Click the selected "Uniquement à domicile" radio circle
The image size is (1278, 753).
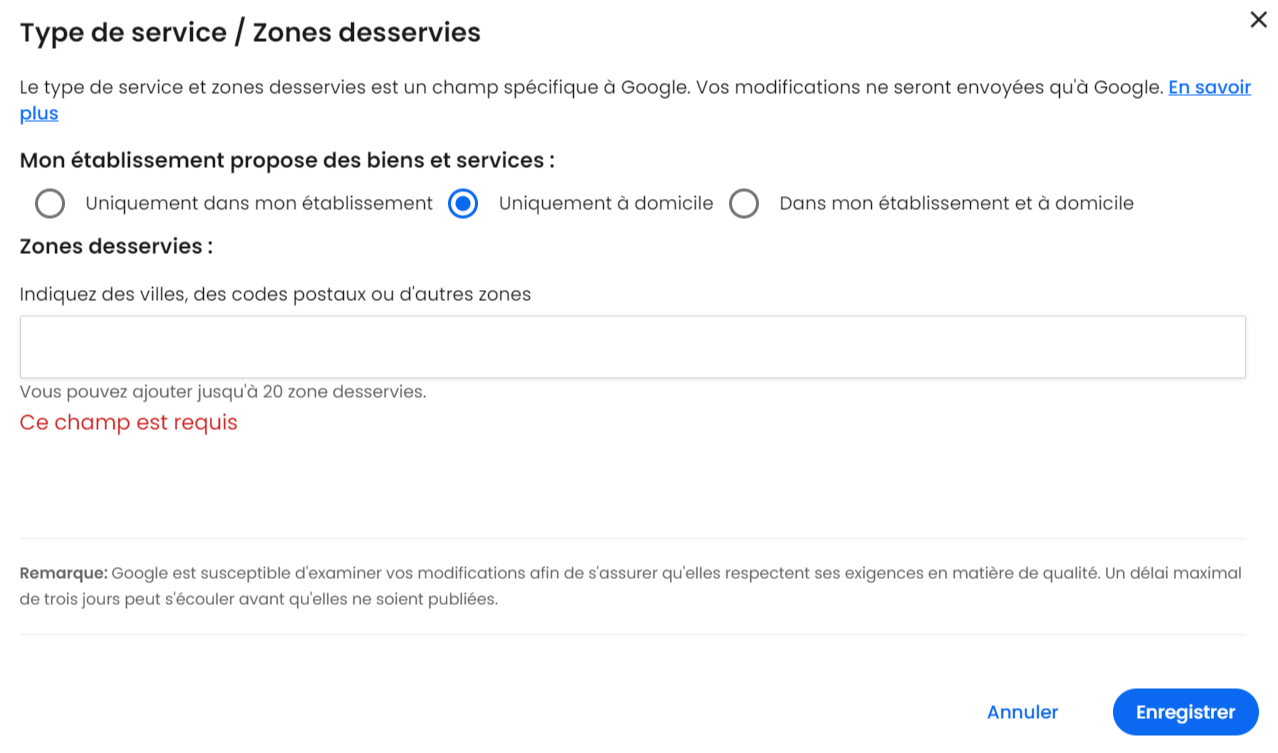click(463, 204)
